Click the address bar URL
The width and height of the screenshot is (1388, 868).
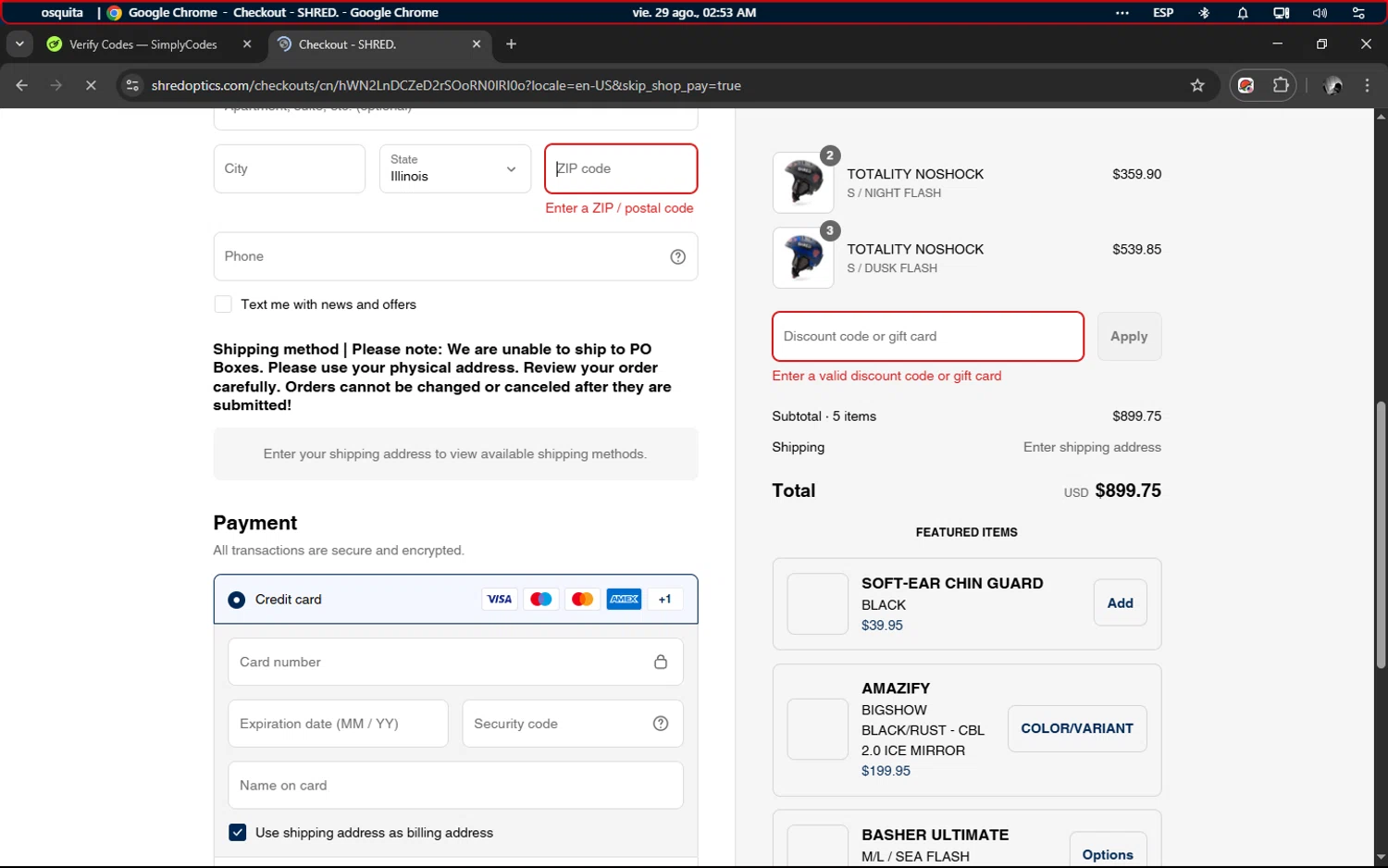pos(446,85)
